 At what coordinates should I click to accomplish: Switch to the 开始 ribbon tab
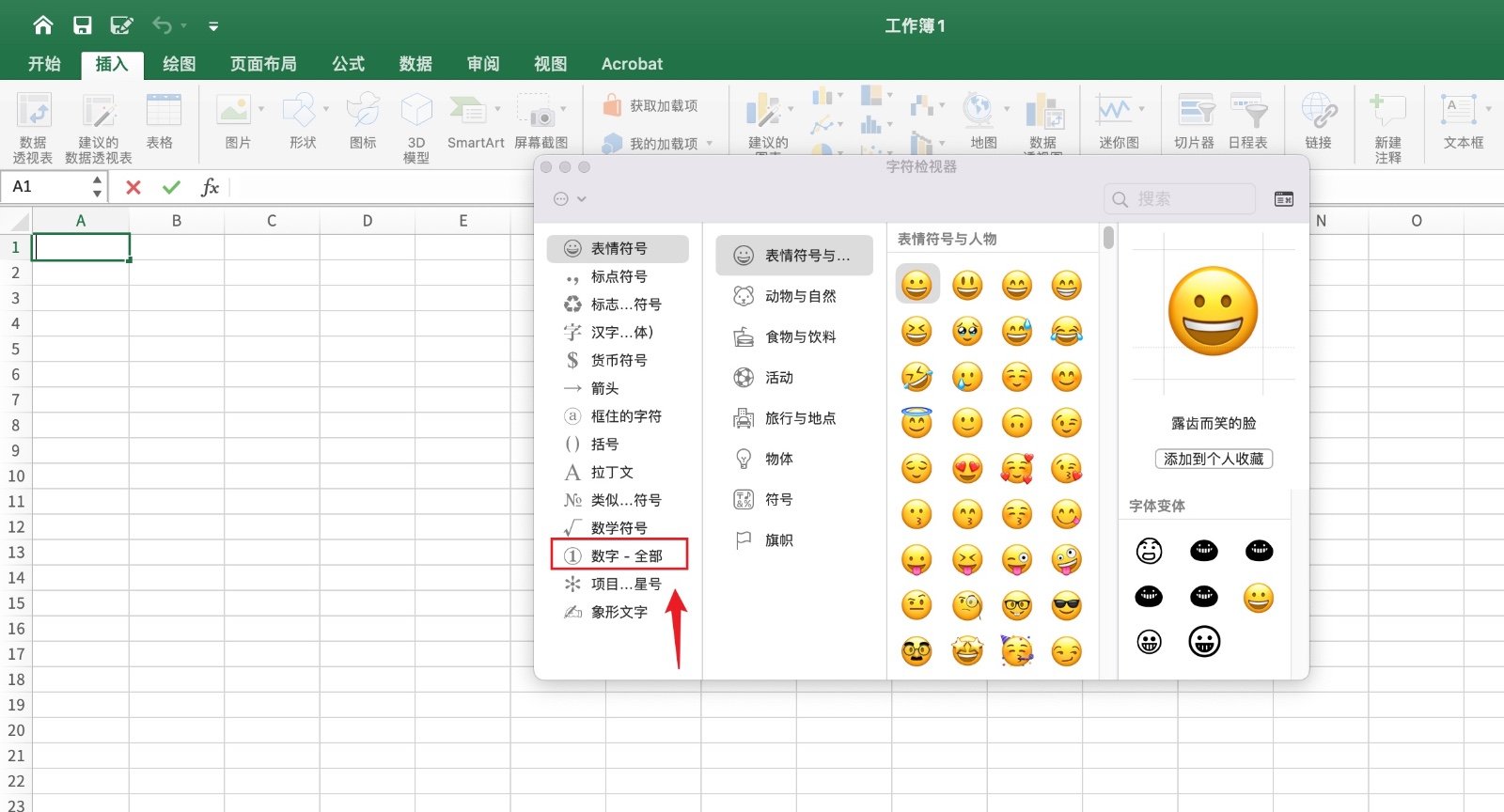tap(44, 64)
